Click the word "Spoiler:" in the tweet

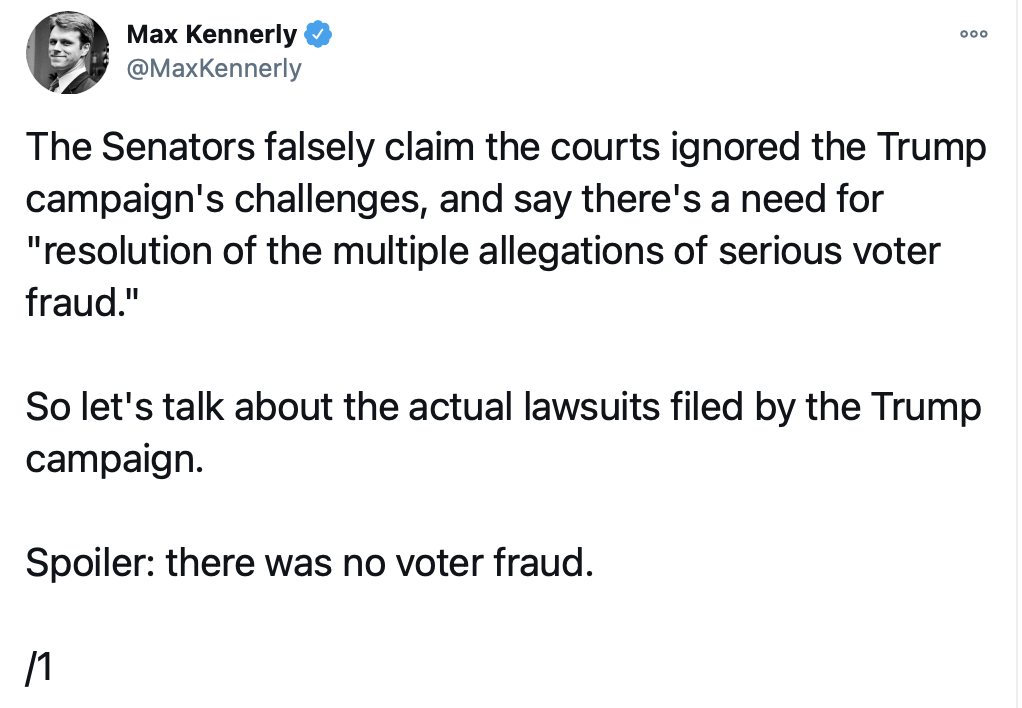[90, 564]
